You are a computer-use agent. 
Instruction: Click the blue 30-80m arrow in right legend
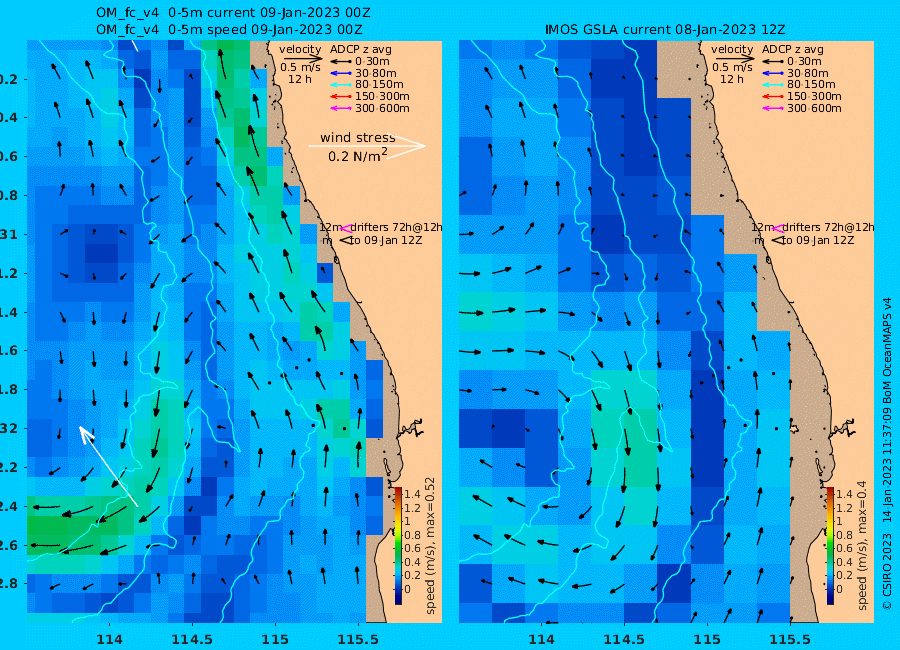[x=773, y=73]
